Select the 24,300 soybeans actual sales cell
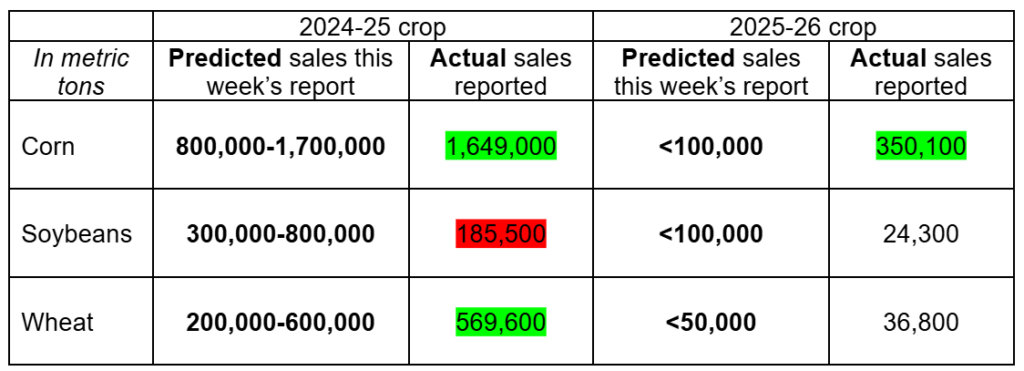Viewport: 1024px width, 371px height. point(920,234)
